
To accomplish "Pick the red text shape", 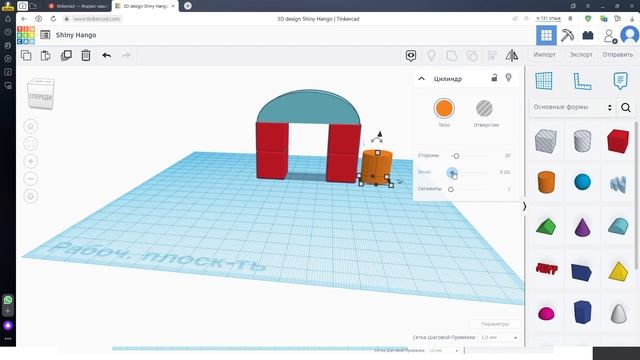I will point(546,269).
